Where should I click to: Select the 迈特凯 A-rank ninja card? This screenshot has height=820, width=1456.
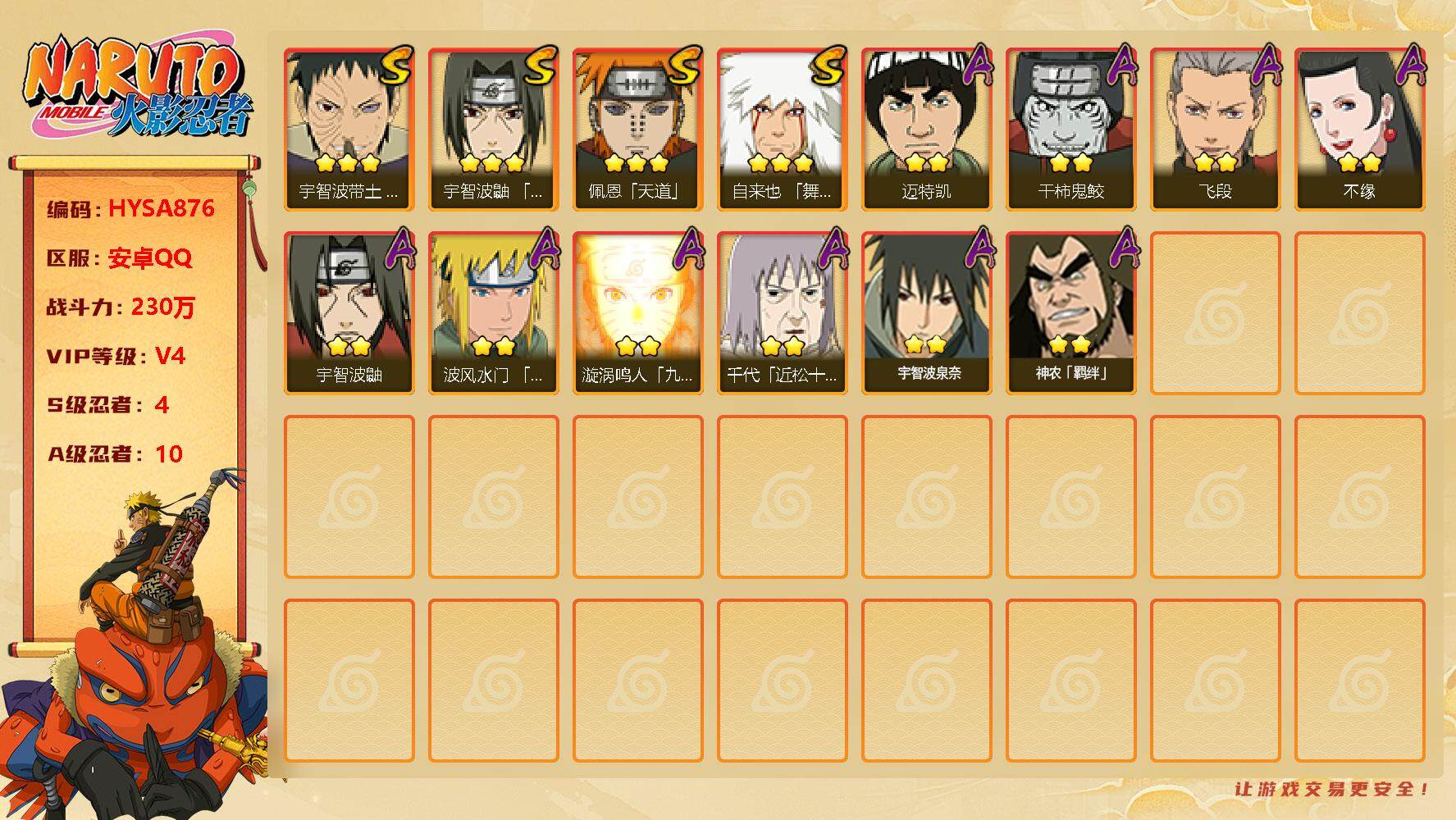(926, 130)
